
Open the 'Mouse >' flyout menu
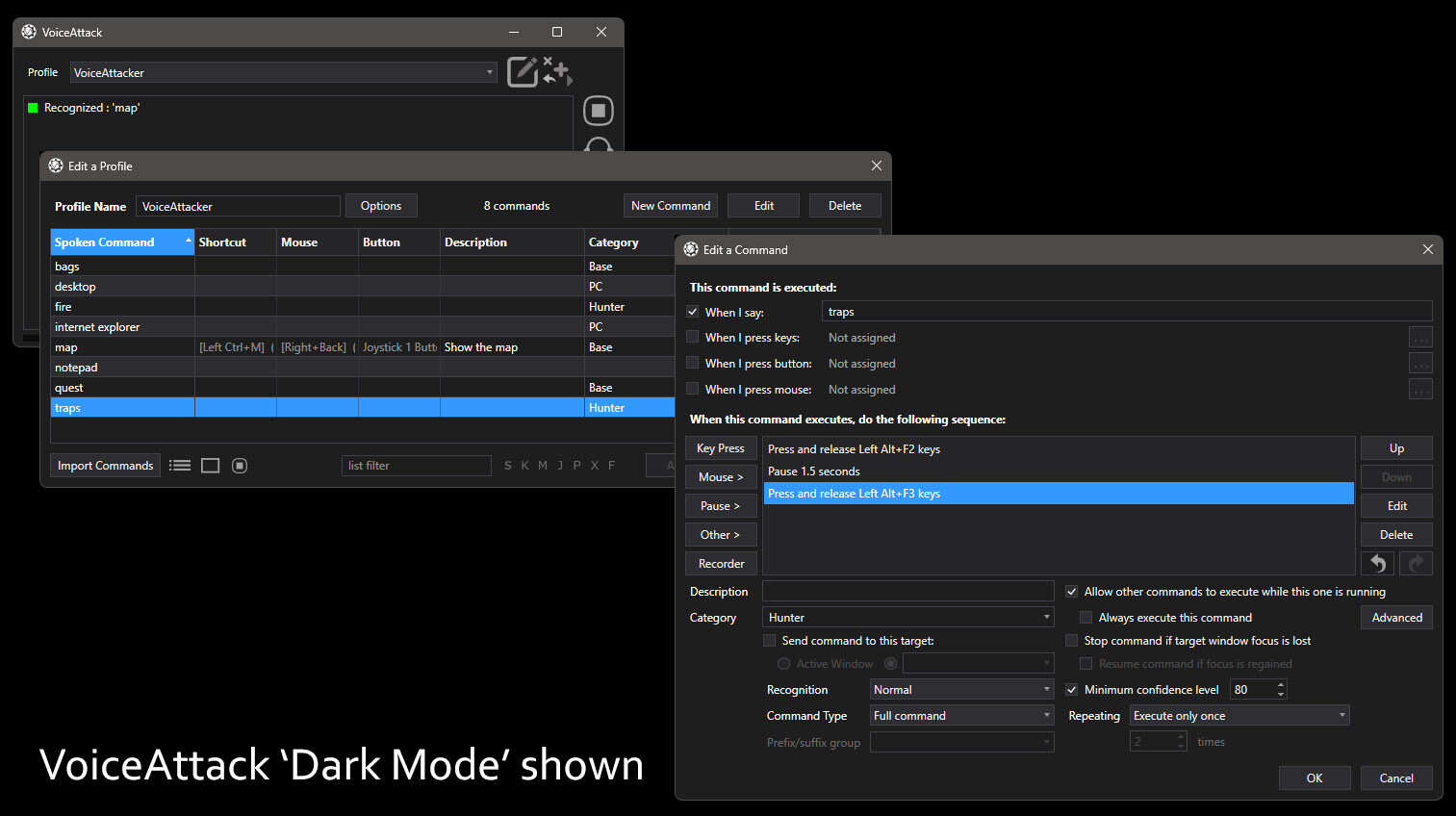pos(721,476)
